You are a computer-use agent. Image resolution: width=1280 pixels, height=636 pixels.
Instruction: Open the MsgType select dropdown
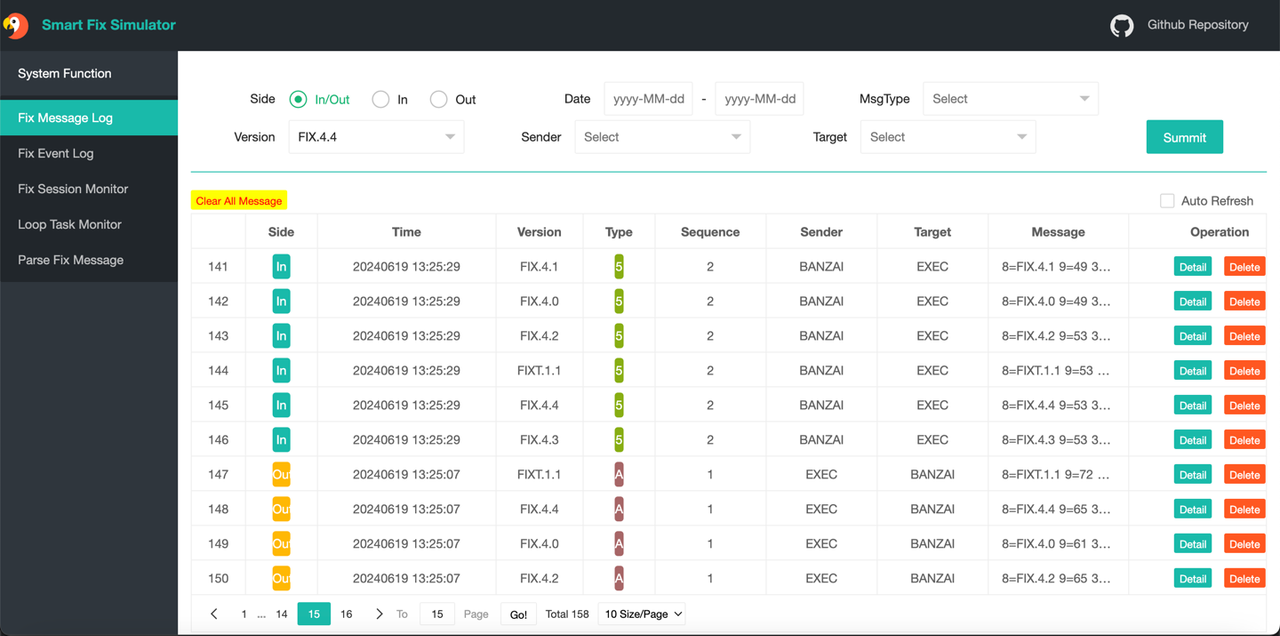[x=1010, y=99]
